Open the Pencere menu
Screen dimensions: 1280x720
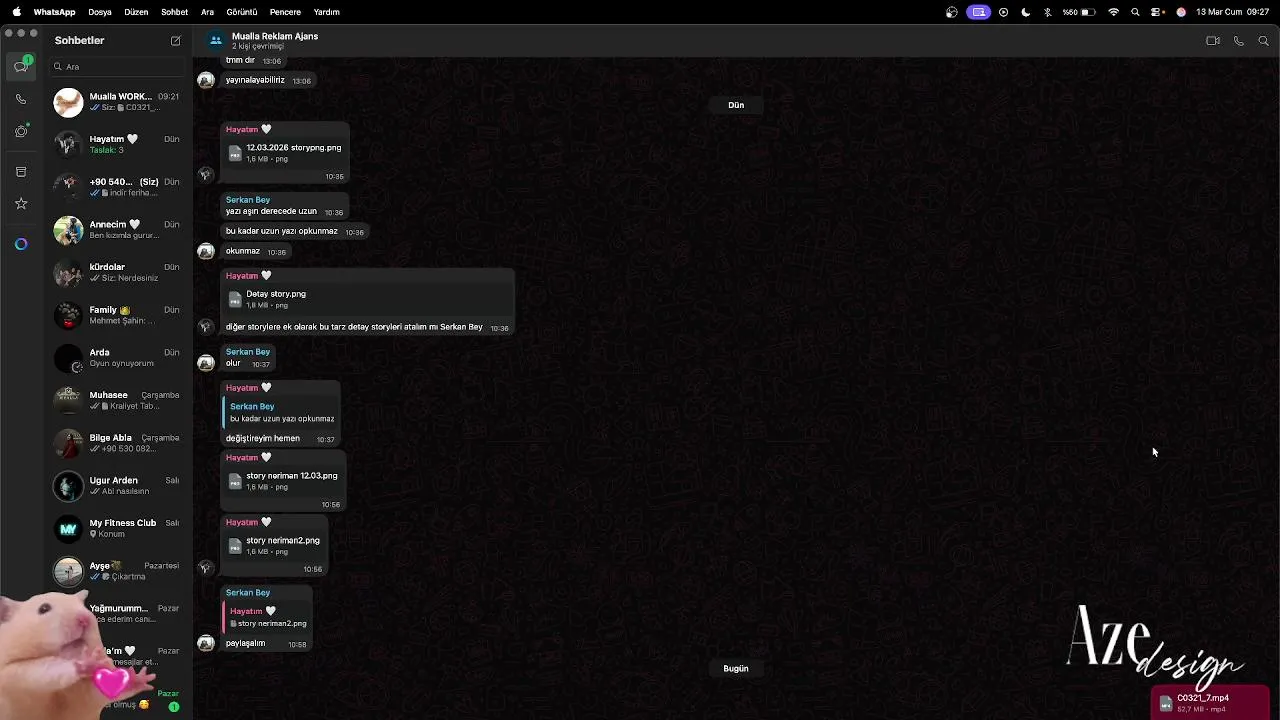click(x=285, y=12)
